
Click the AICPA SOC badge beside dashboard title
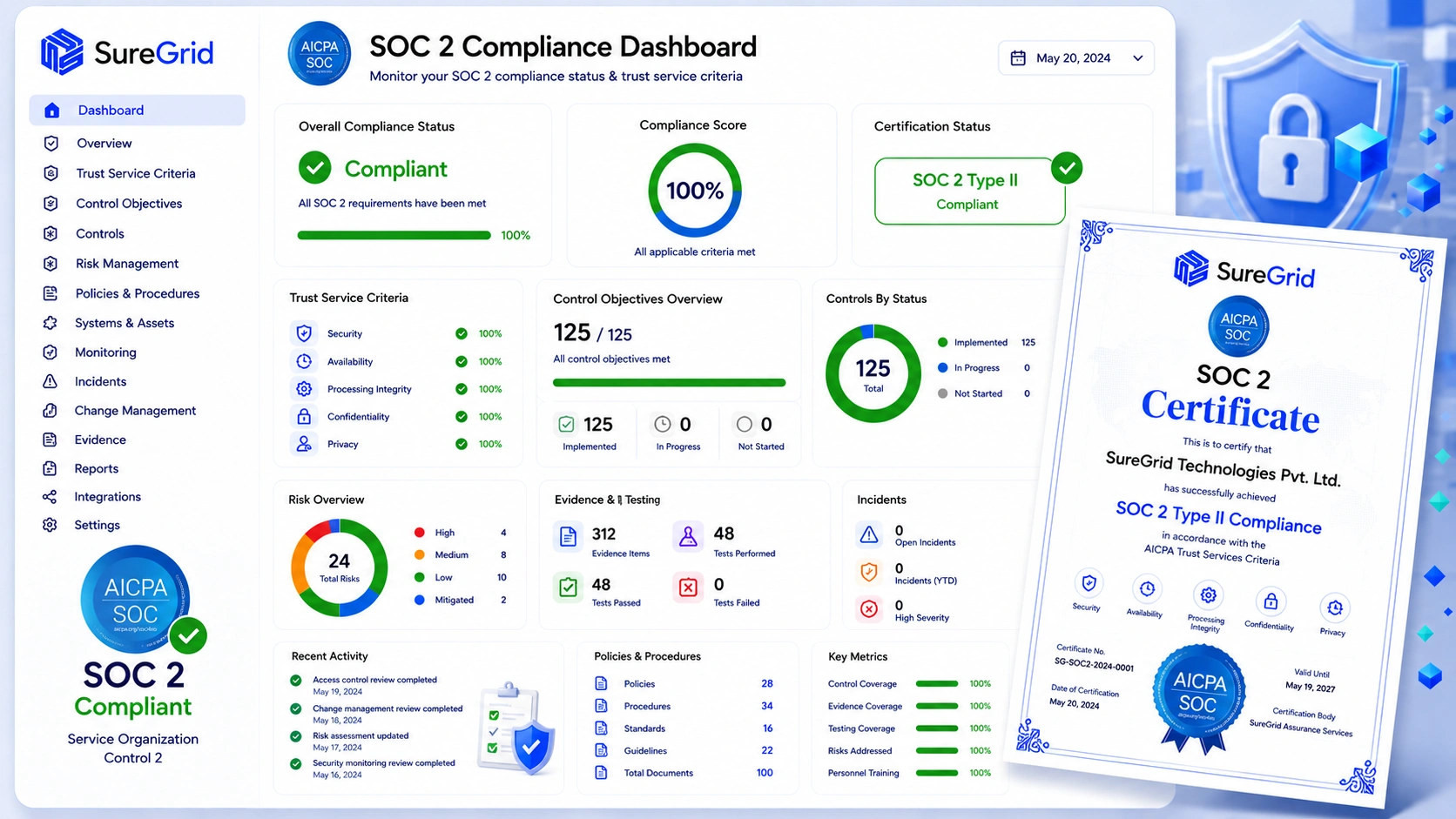coord(320,54)
